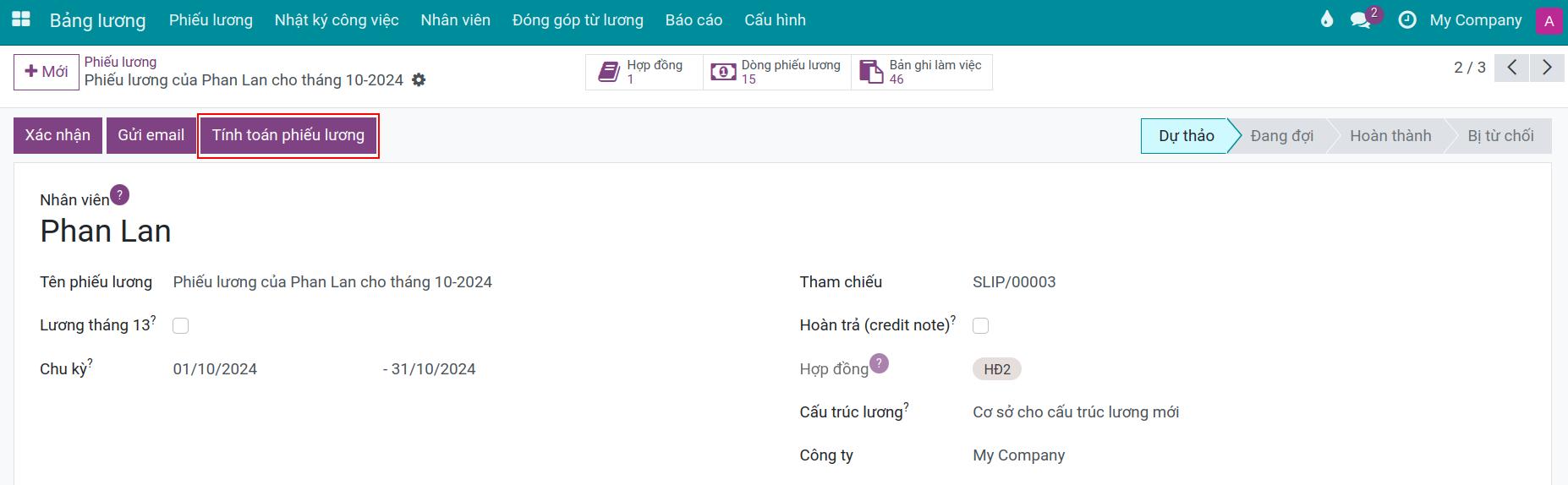Open the conversations chat icon
Viewport: 1568px width, 485px height.
click(x=1361, y=20)
